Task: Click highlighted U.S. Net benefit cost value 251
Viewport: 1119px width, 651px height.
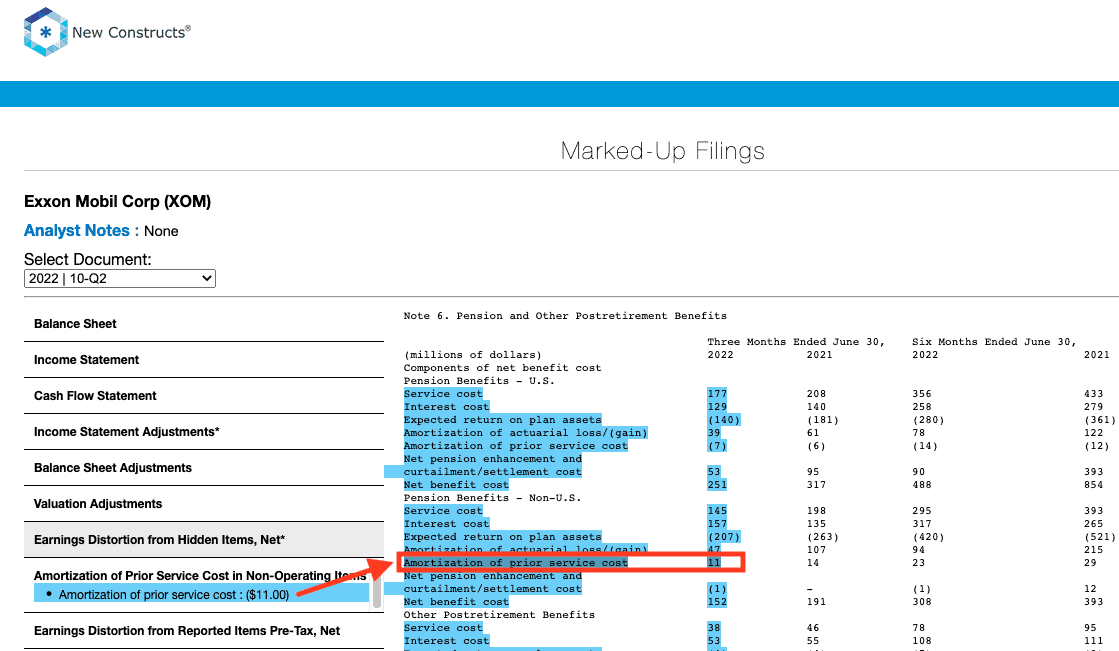Action: coord(717,485)
